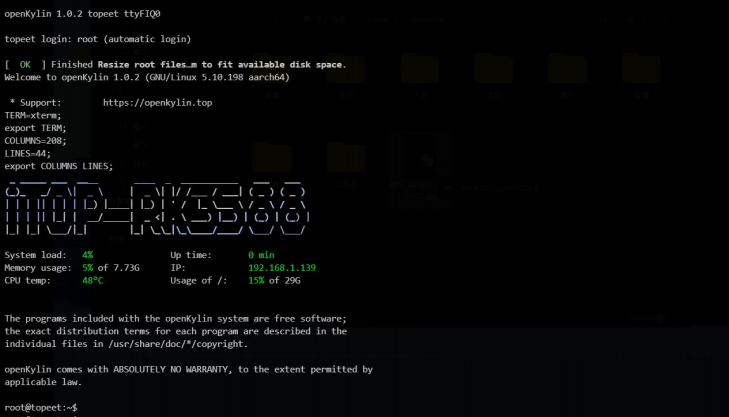Click the IMG_20240921_200902.jpg file name in background window

(x=490, y=188)
